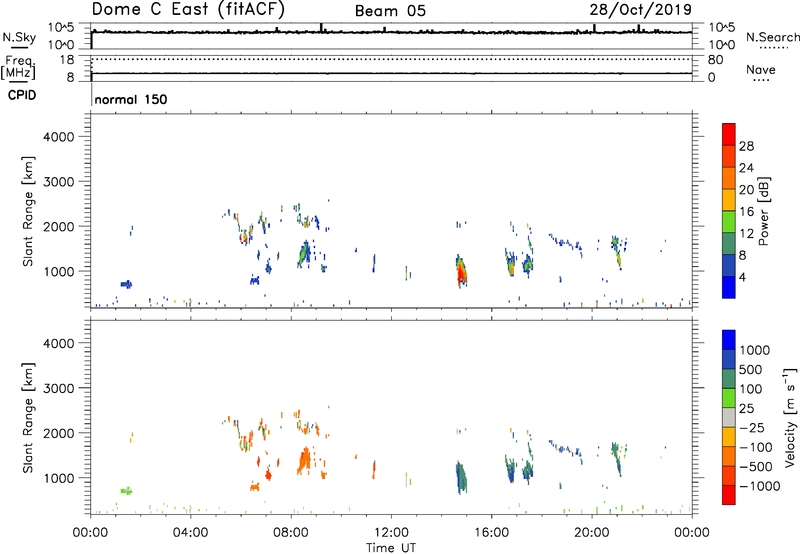This screenshot has height=554, width=800.
Task: Click the '-25' value on velocity colorbar
Action: point(752,427)
